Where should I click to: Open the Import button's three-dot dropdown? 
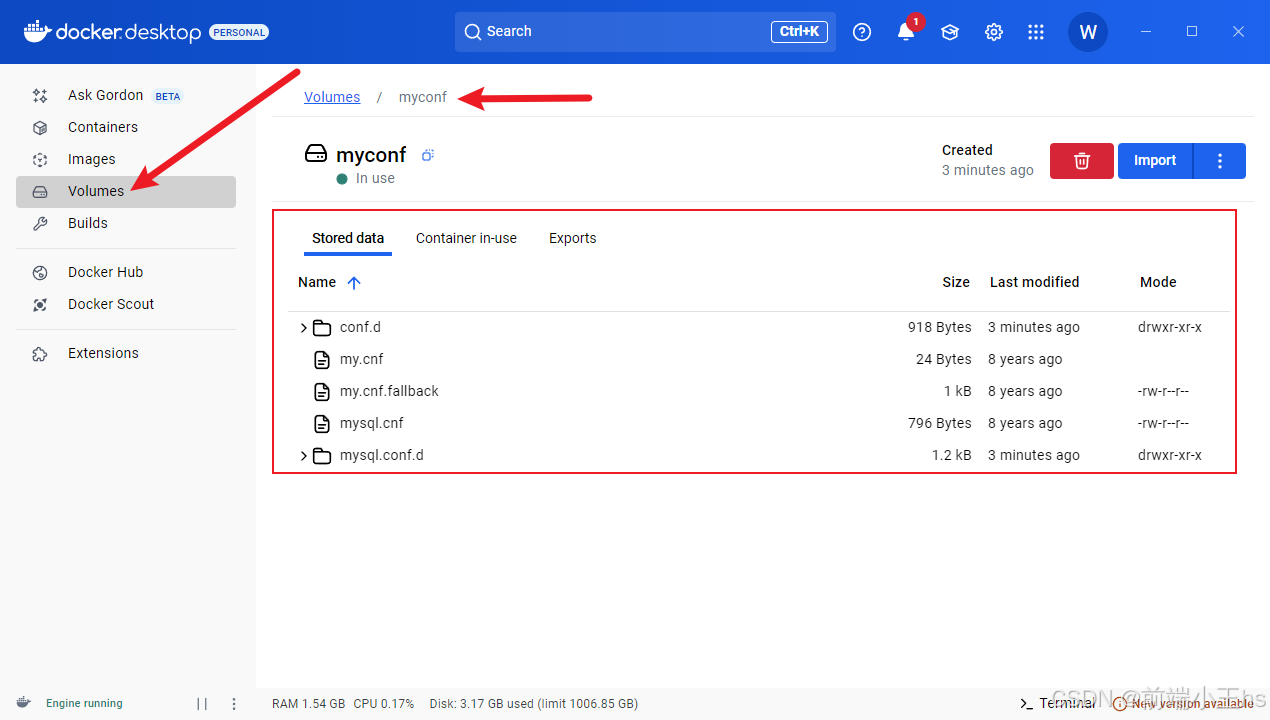(x=1220, y=161)
